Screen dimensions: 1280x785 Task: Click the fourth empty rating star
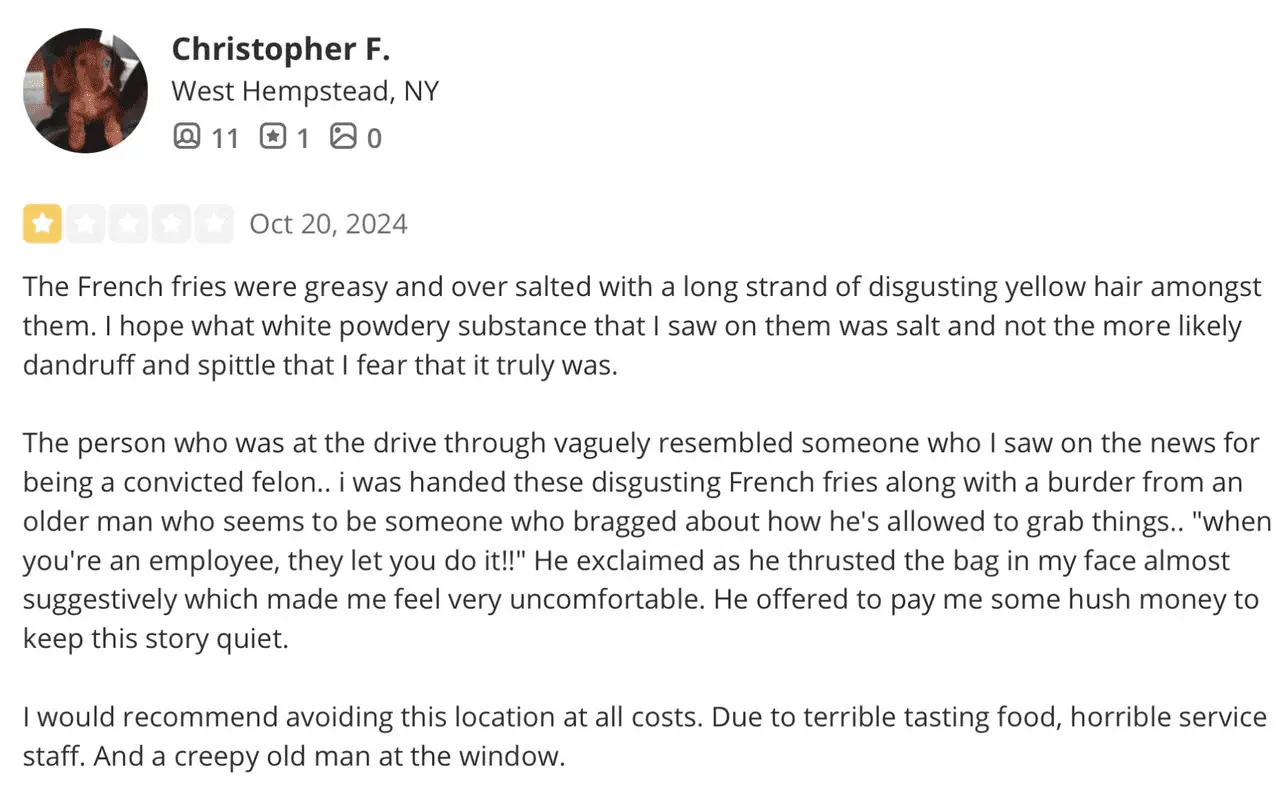[x=171, y=224]
